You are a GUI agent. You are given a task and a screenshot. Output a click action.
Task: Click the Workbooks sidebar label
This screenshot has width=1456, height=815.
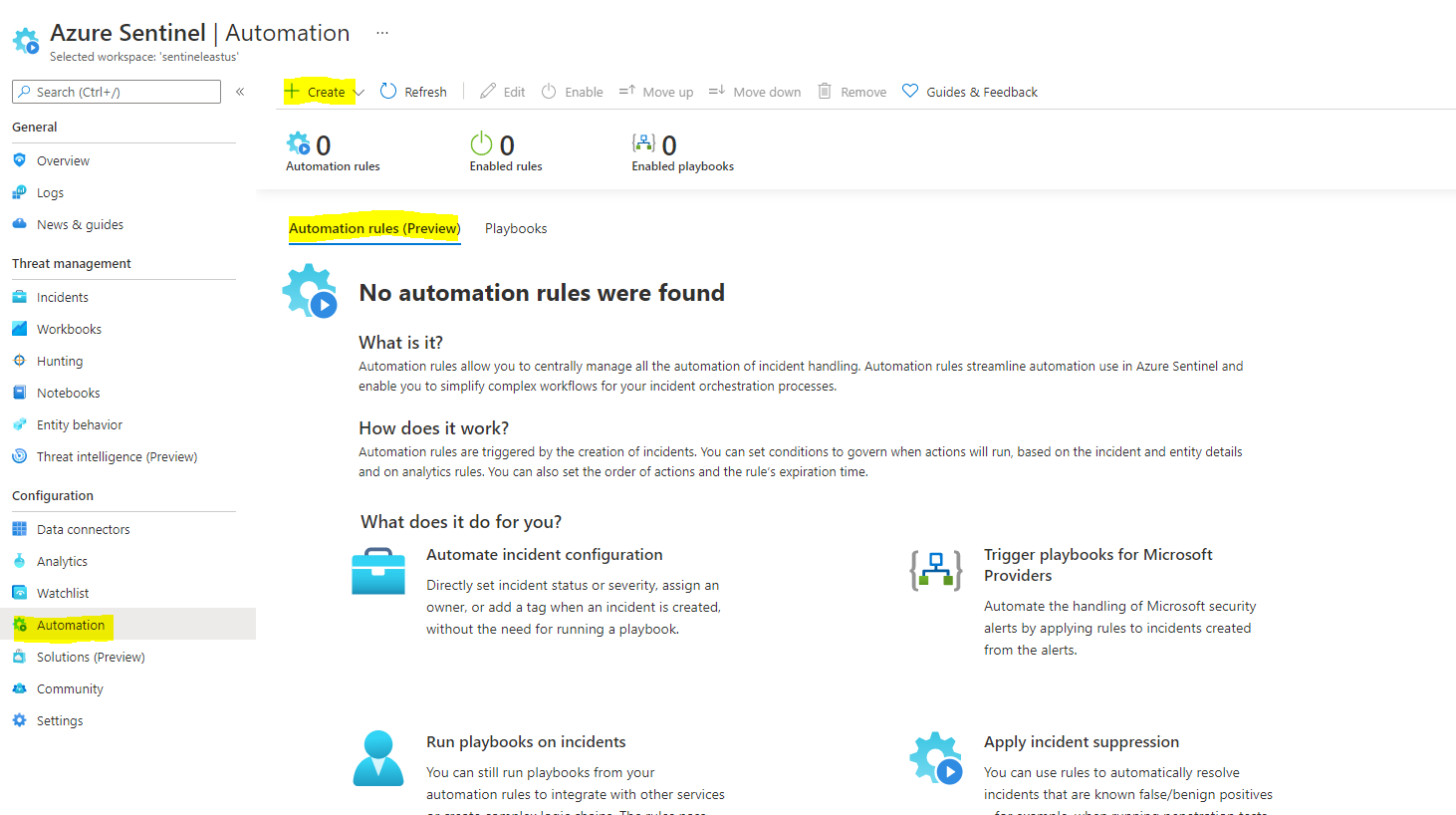69,329
